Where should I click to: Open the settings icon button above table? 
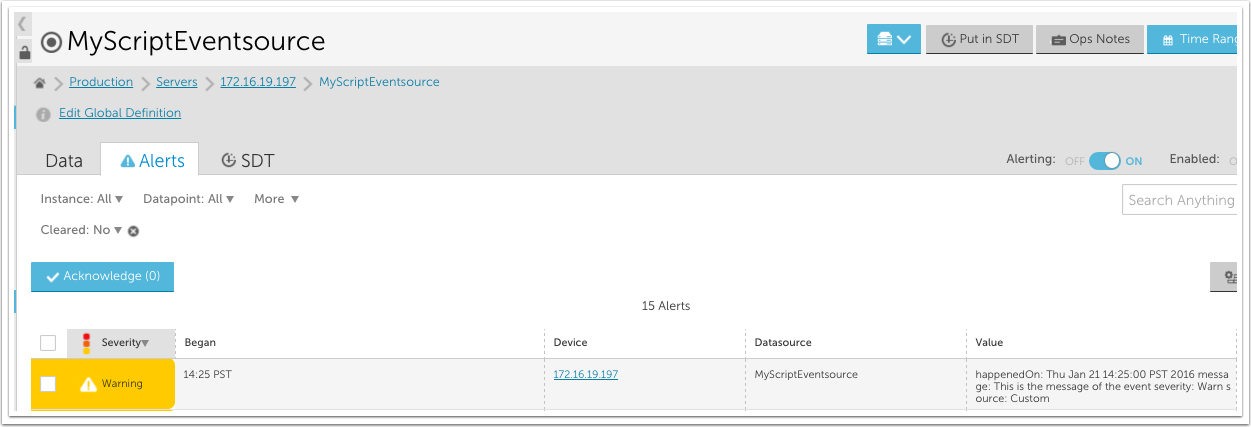[x=1229, y=278]
